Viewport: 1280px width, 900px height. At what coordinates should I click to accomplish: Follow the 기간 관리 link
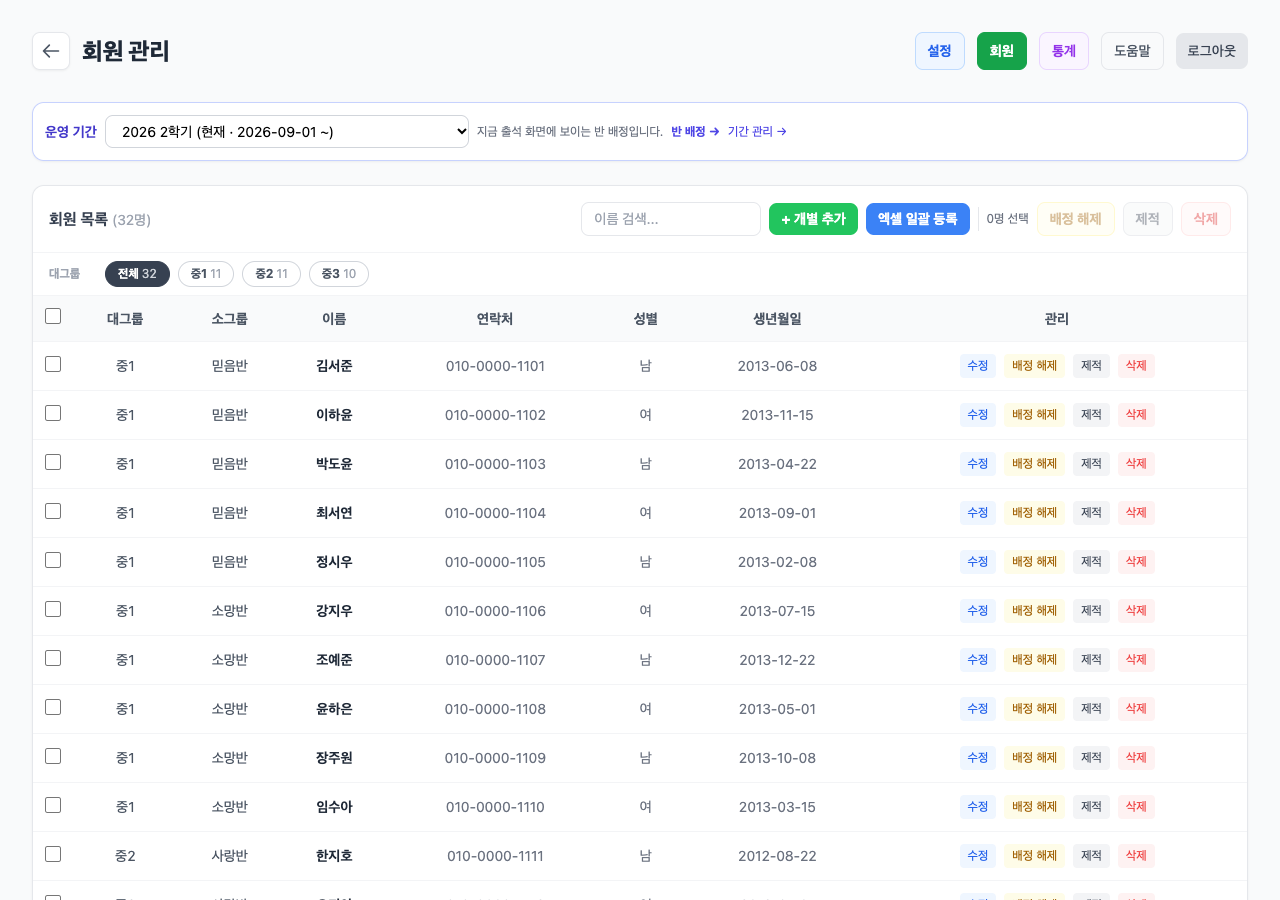coord(757,132)
